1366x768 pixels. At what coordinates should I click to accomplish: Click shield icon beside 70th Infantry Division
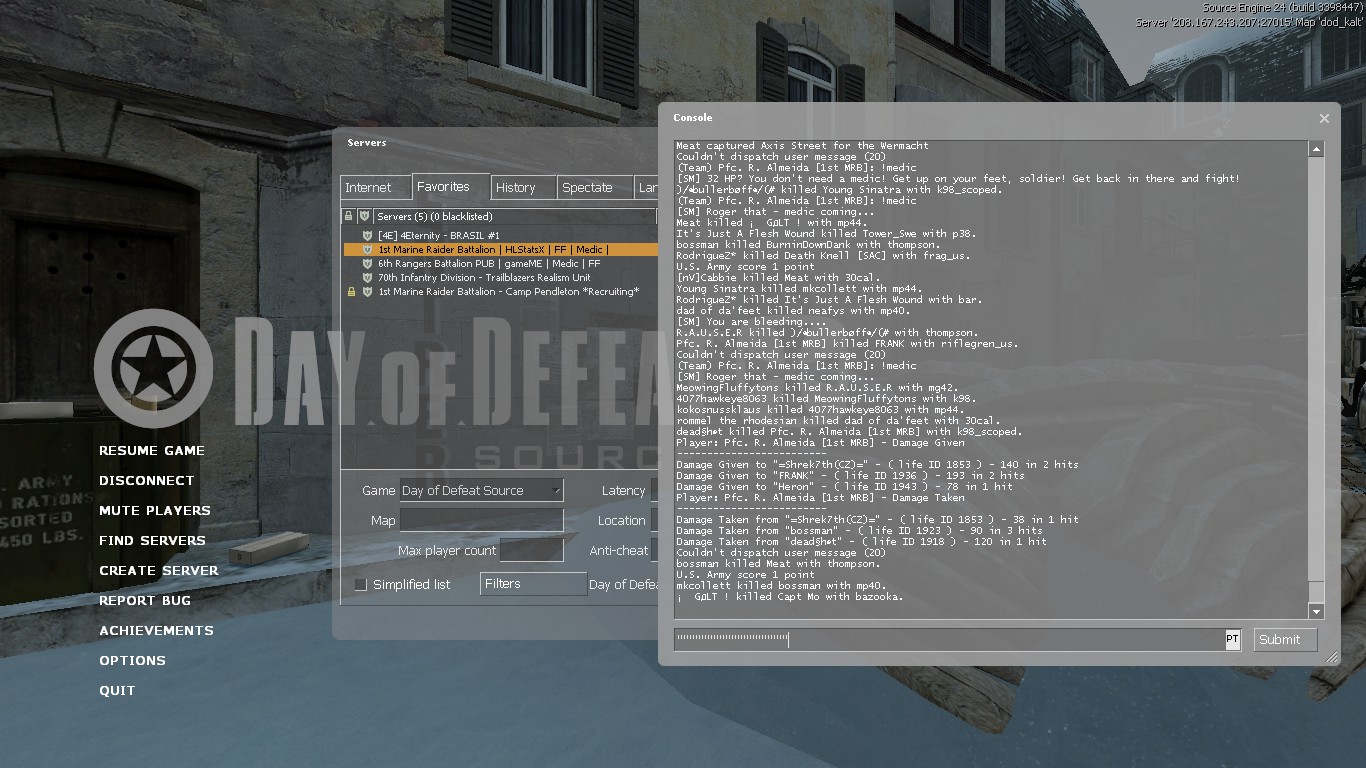pos(367,278)
